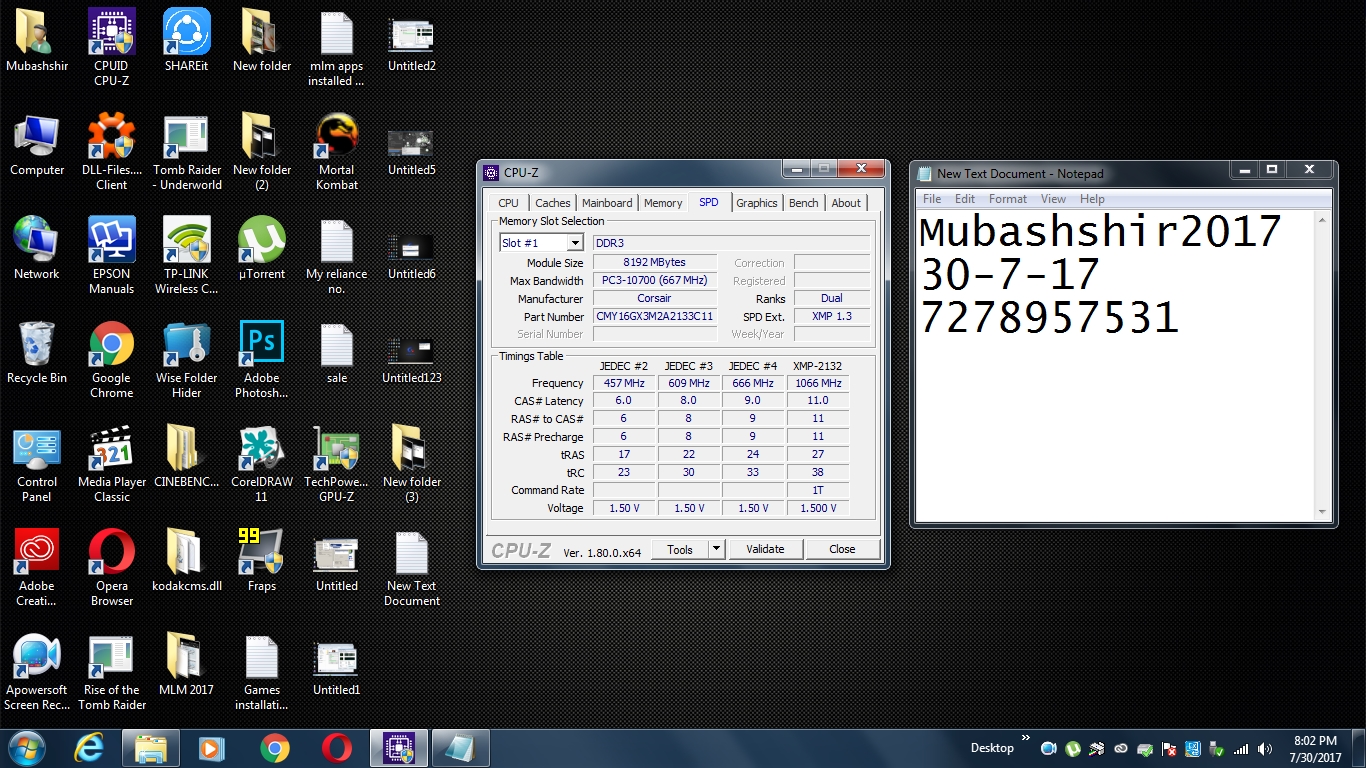
Task: Select the Control Panel desktop icon
Action: 37,463
